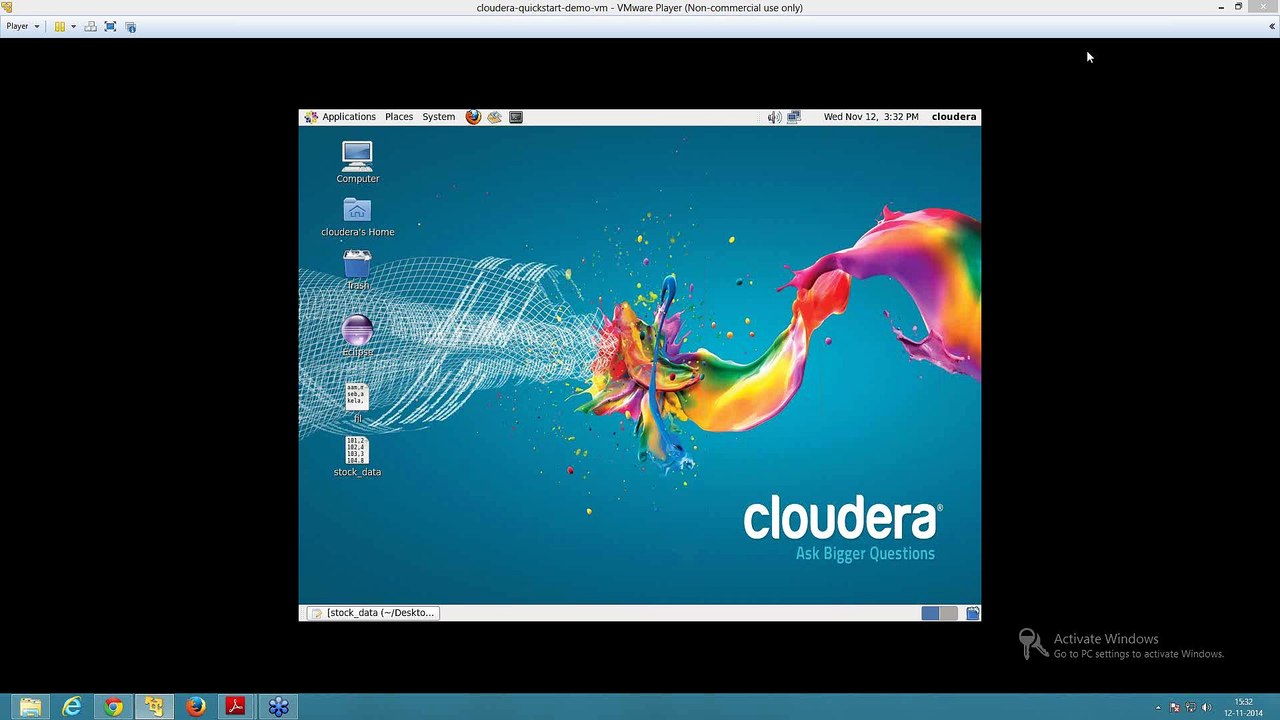Launch Firefox from the GNOME panel

473,117
